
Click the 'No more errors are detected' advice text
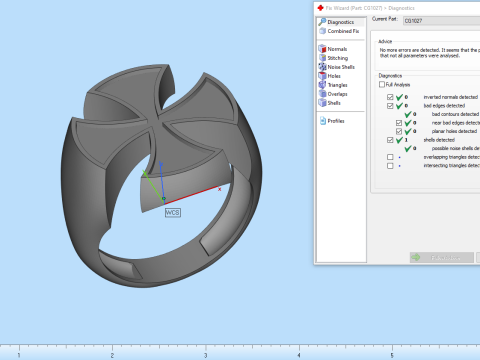(x=429, y=53)
